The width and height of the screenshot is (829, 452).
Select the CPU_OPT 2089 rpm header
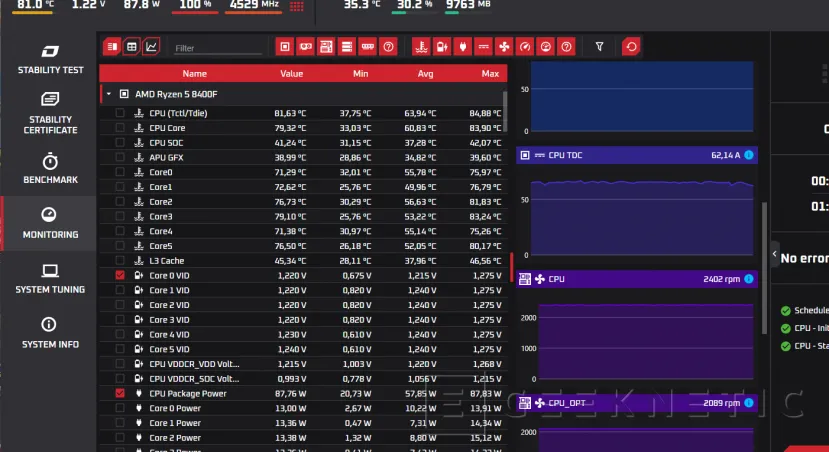[x=637, y=403]
